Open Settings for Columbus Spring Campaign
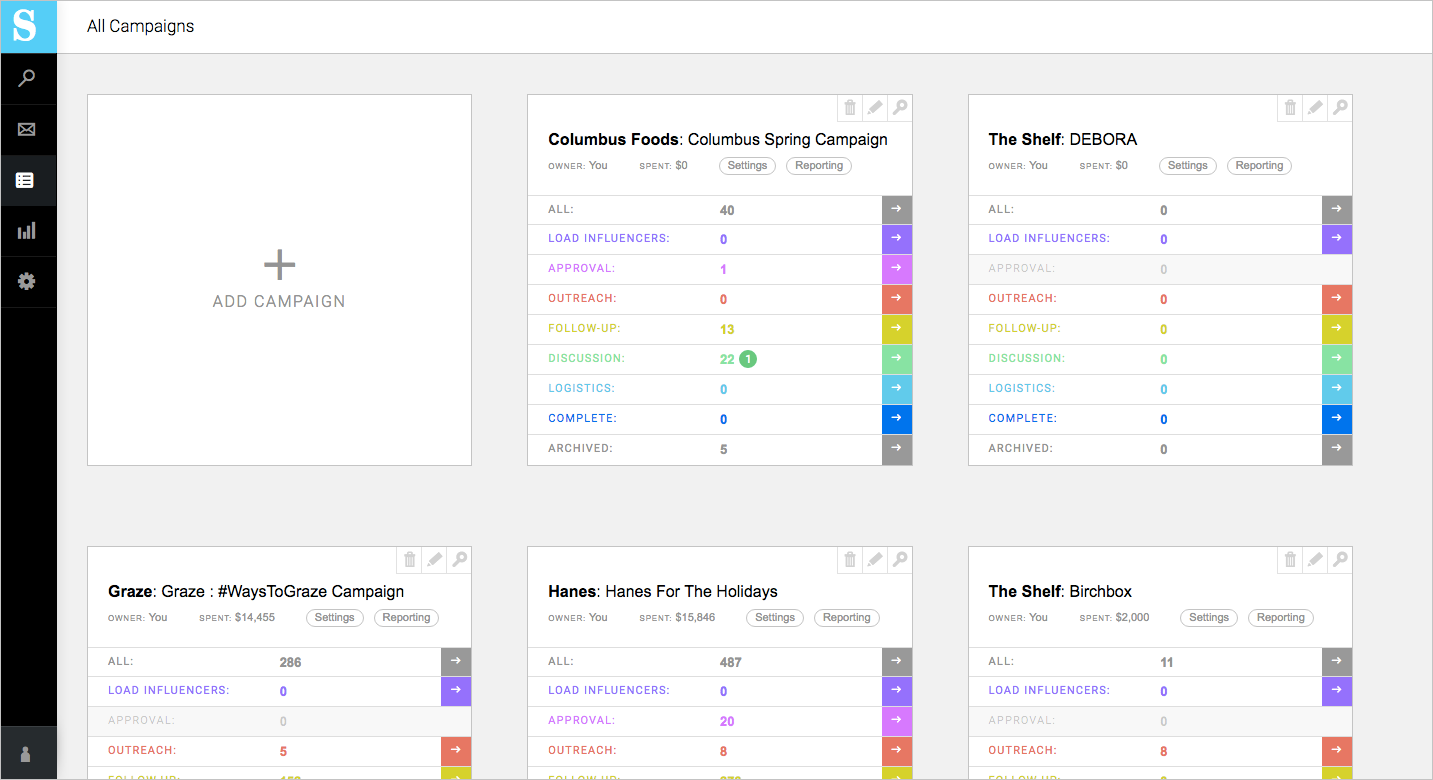This screenshot has height=780, width=1433. [x=748, y=166]
